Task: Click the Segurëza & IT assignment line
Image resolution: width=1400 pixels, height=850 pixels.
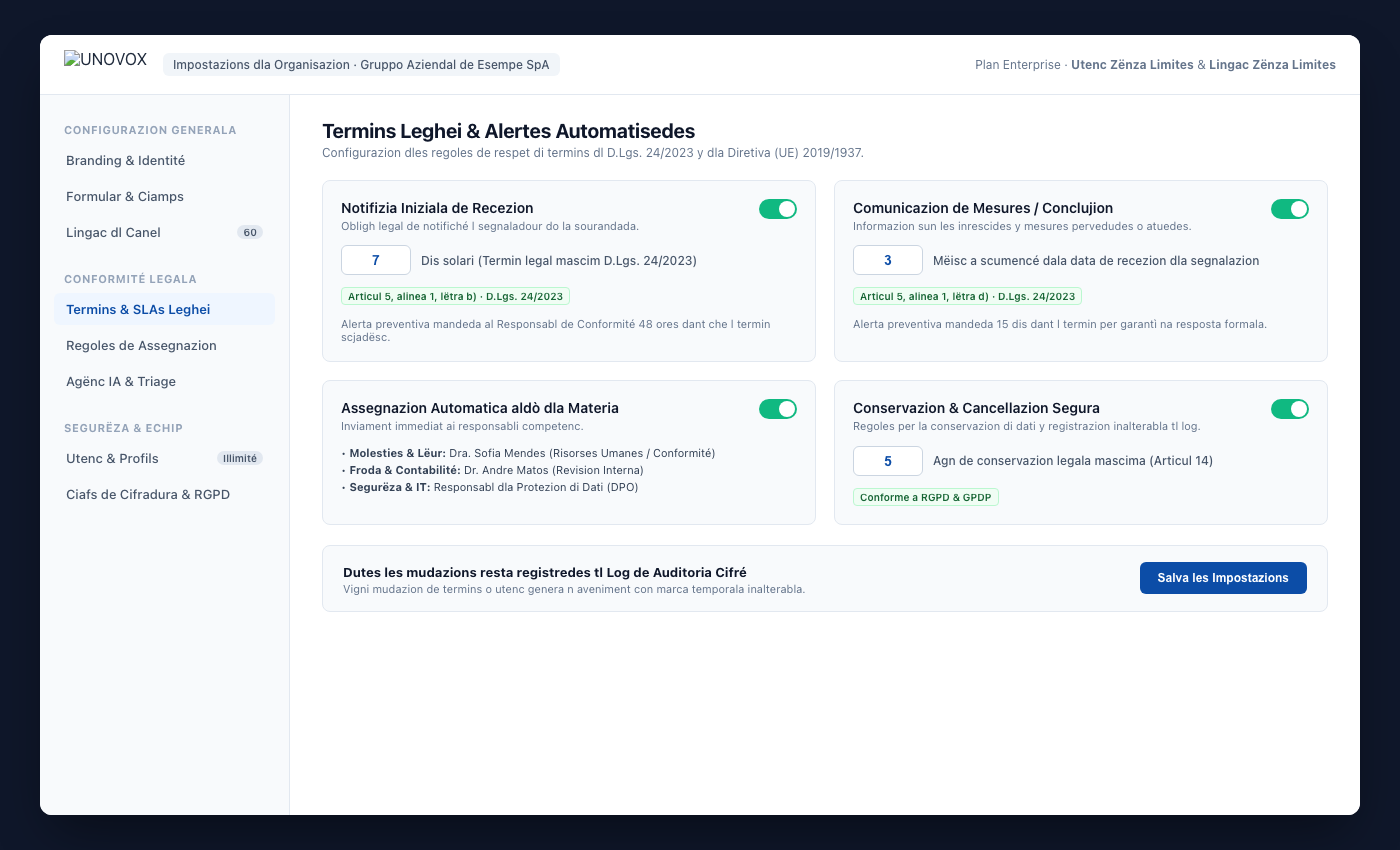Action: [x=489, y=487]
